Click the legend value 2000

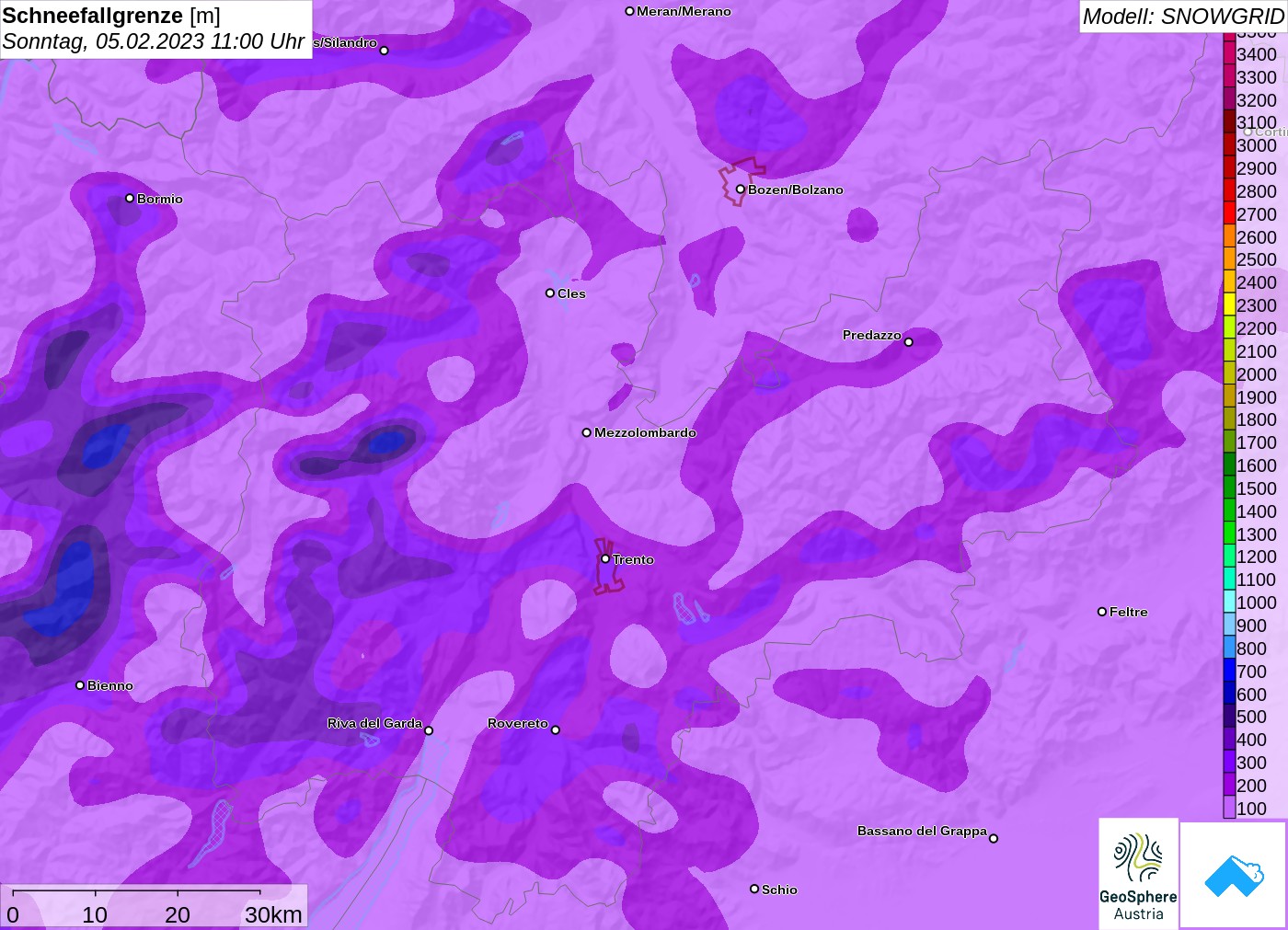pyautogui.click(x=1257, y=374)
